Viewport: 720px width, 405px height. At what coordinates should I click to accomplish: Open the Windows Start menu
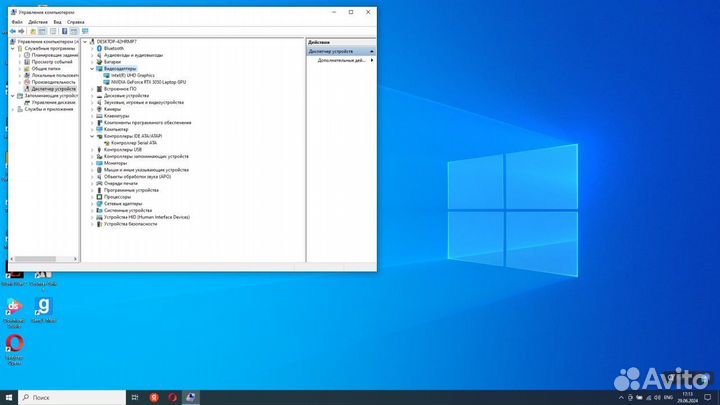click(x=9, y=398)
